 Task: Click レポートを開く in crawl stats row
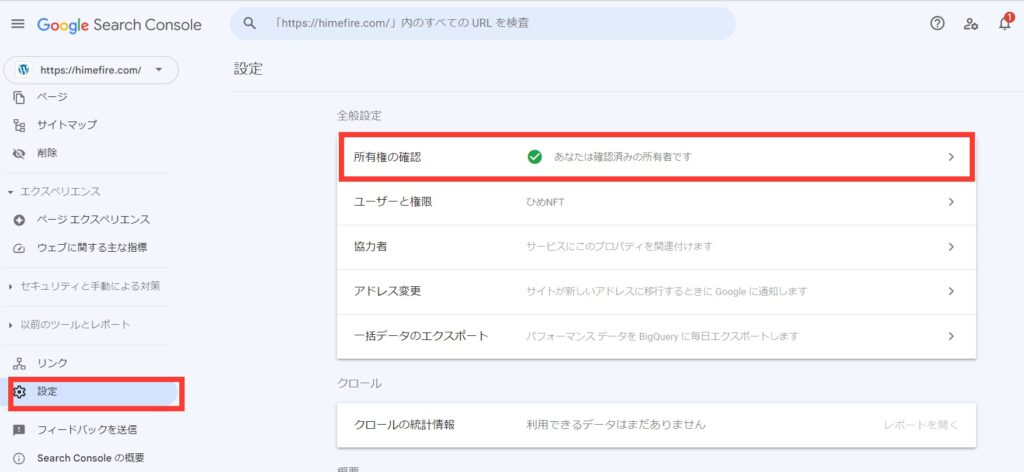point(921,425)
